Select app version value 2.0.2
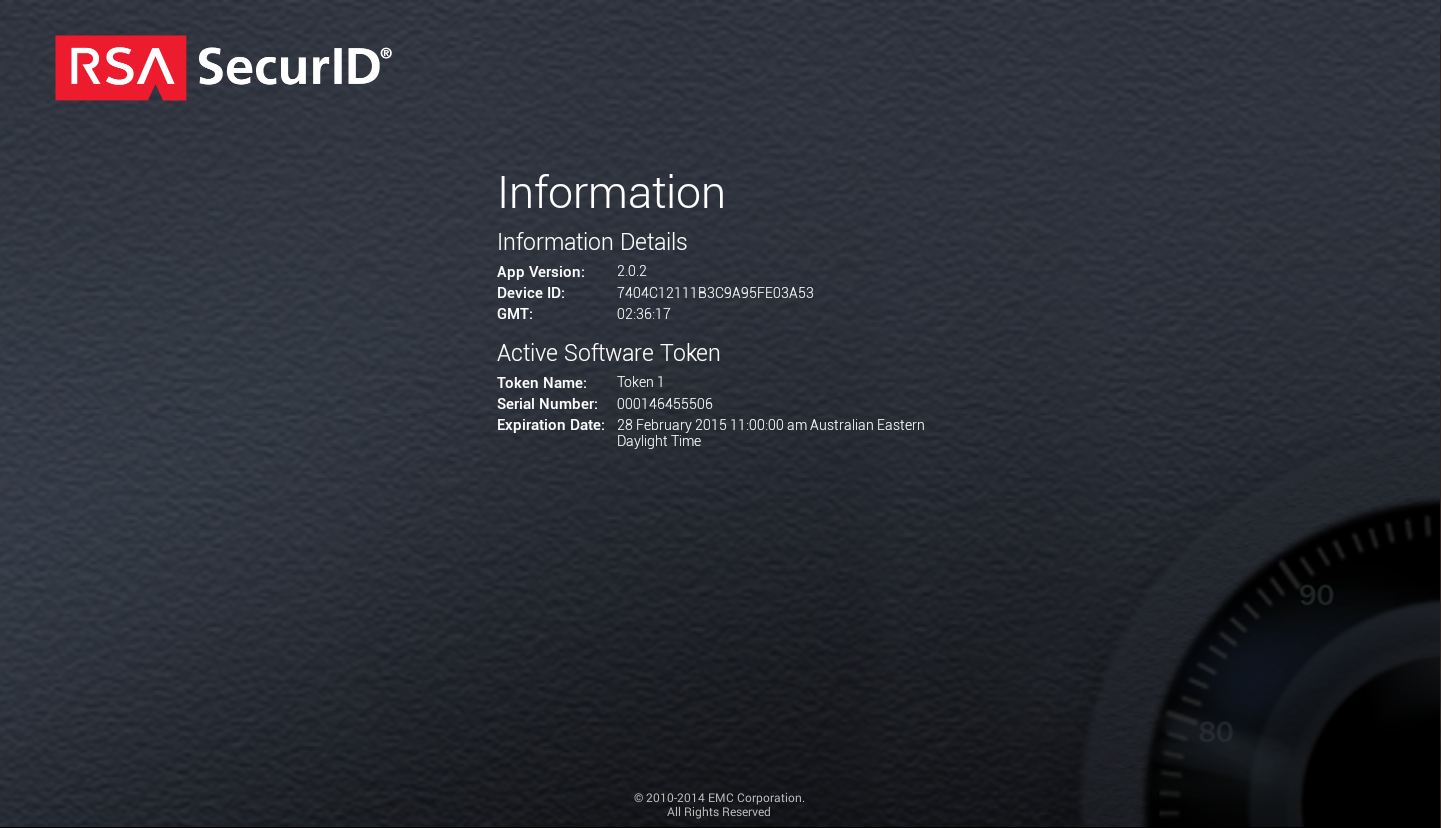The height and width of the screenshot is (828, 1441). pyautogui.click(x=632, y=271)
